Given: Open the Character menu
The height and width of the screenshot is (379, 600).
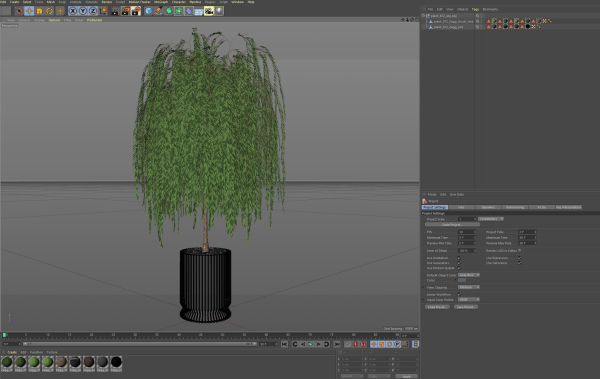Looking at the screenshot, I should pos(179,2).
